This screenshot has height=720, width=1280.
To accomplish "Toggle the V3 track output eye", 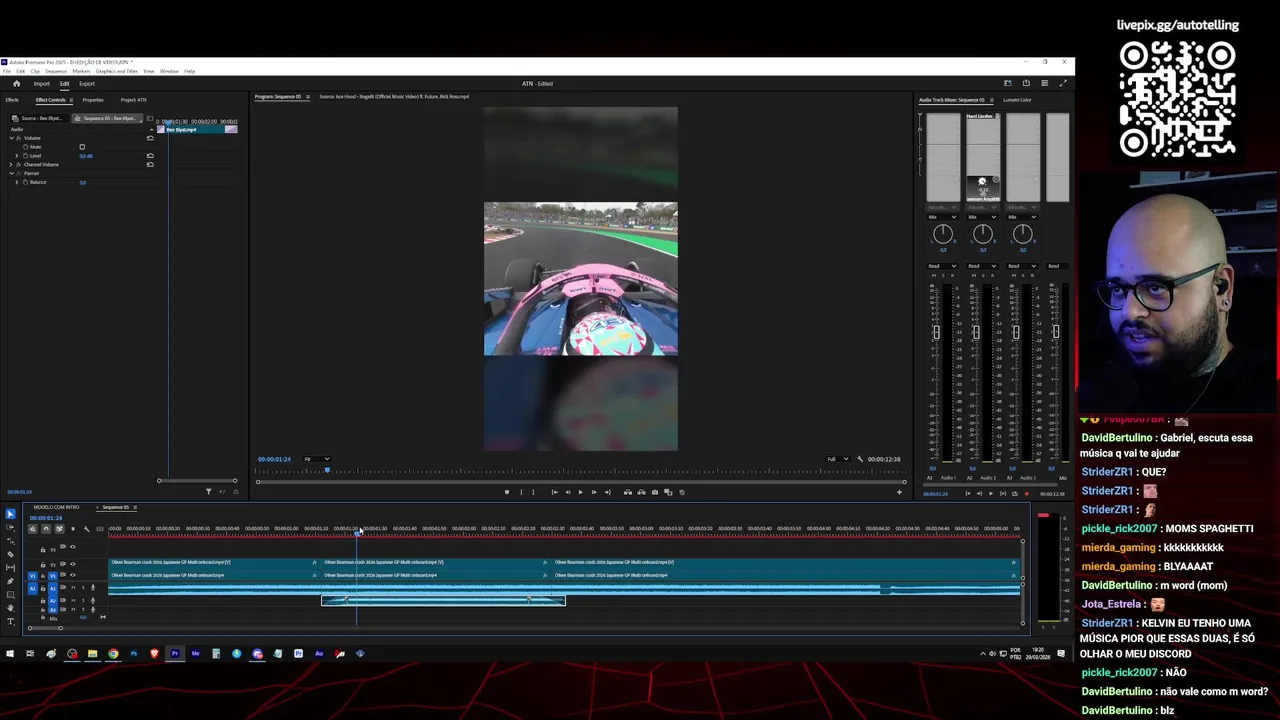I will pyautogui.click(x=73, y=547).
